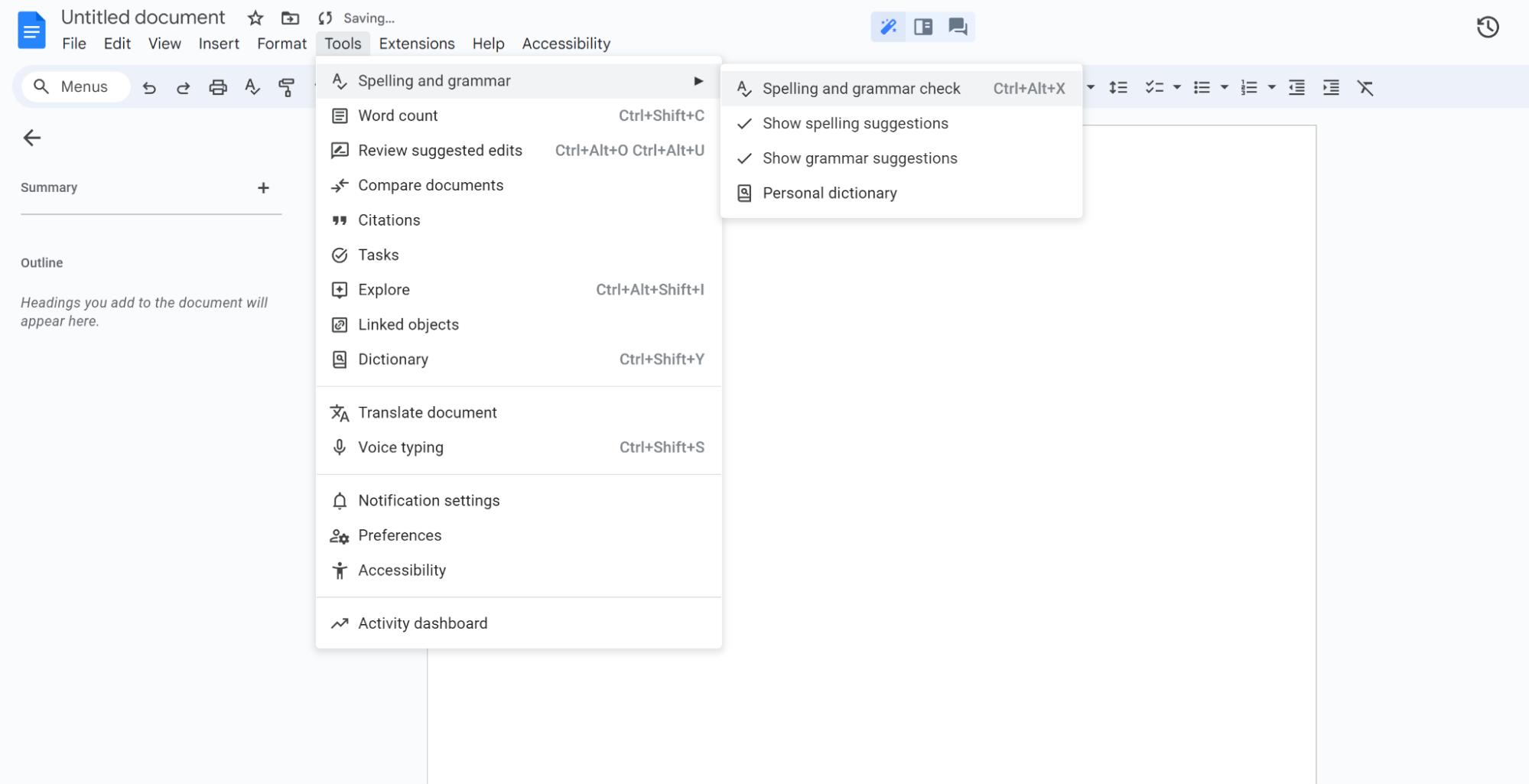The width and height of the screenshot is (1529, 784).
Task: Open the dropdown arrow before line spacing
Action: (x=1091, y=87)
